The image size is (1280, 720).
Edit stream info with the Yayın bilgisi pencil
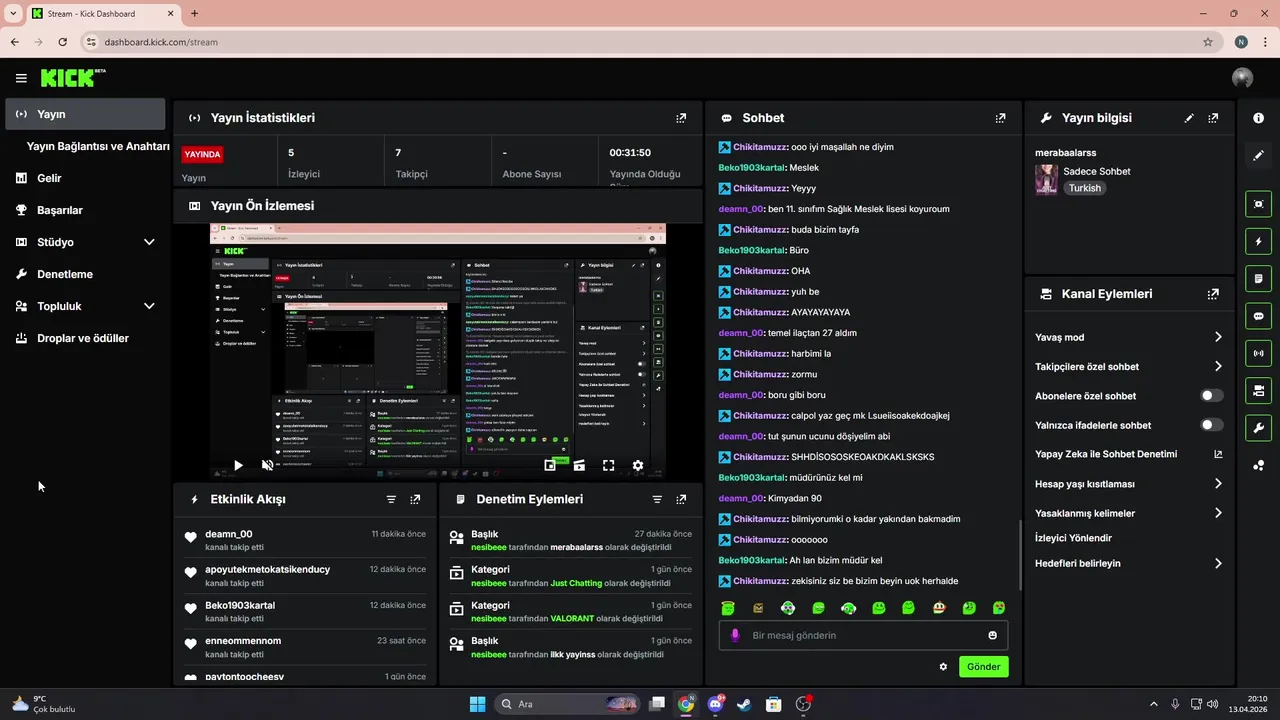(x=1189, y=118)
